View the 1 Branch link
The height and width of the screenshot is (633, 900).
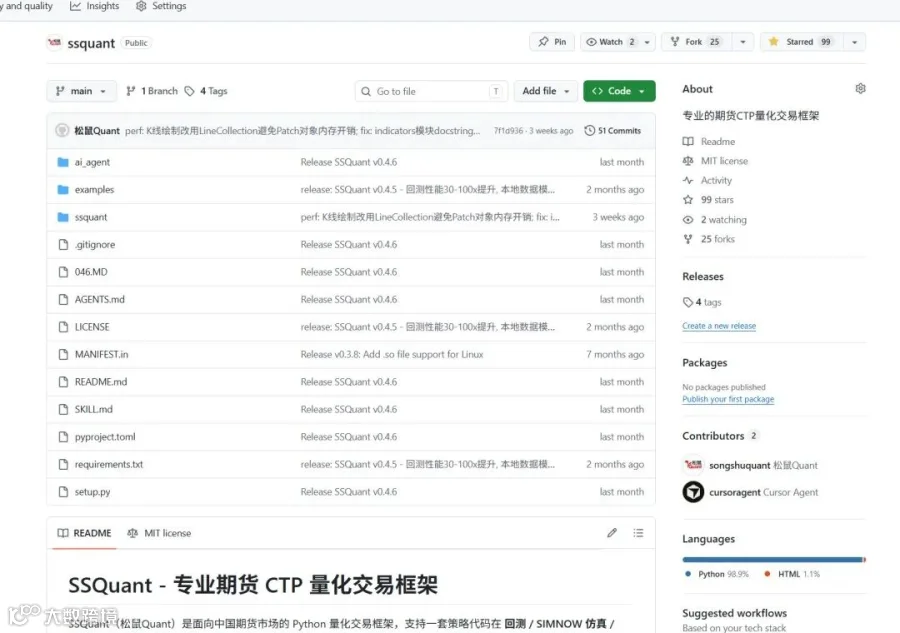pos(152,91)
